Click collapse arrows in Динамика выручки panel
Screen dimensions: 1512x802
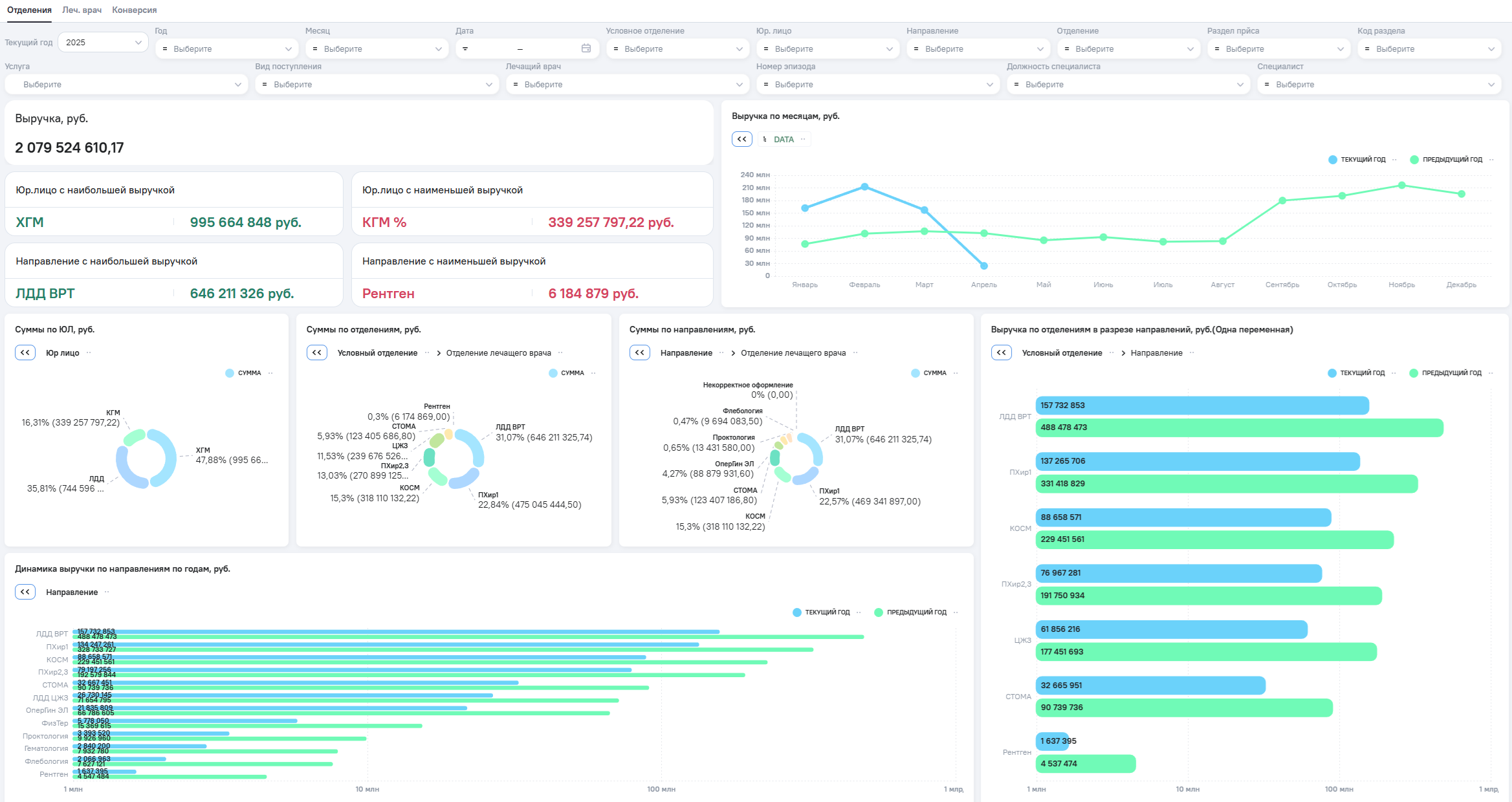click(x=25, y=592)
